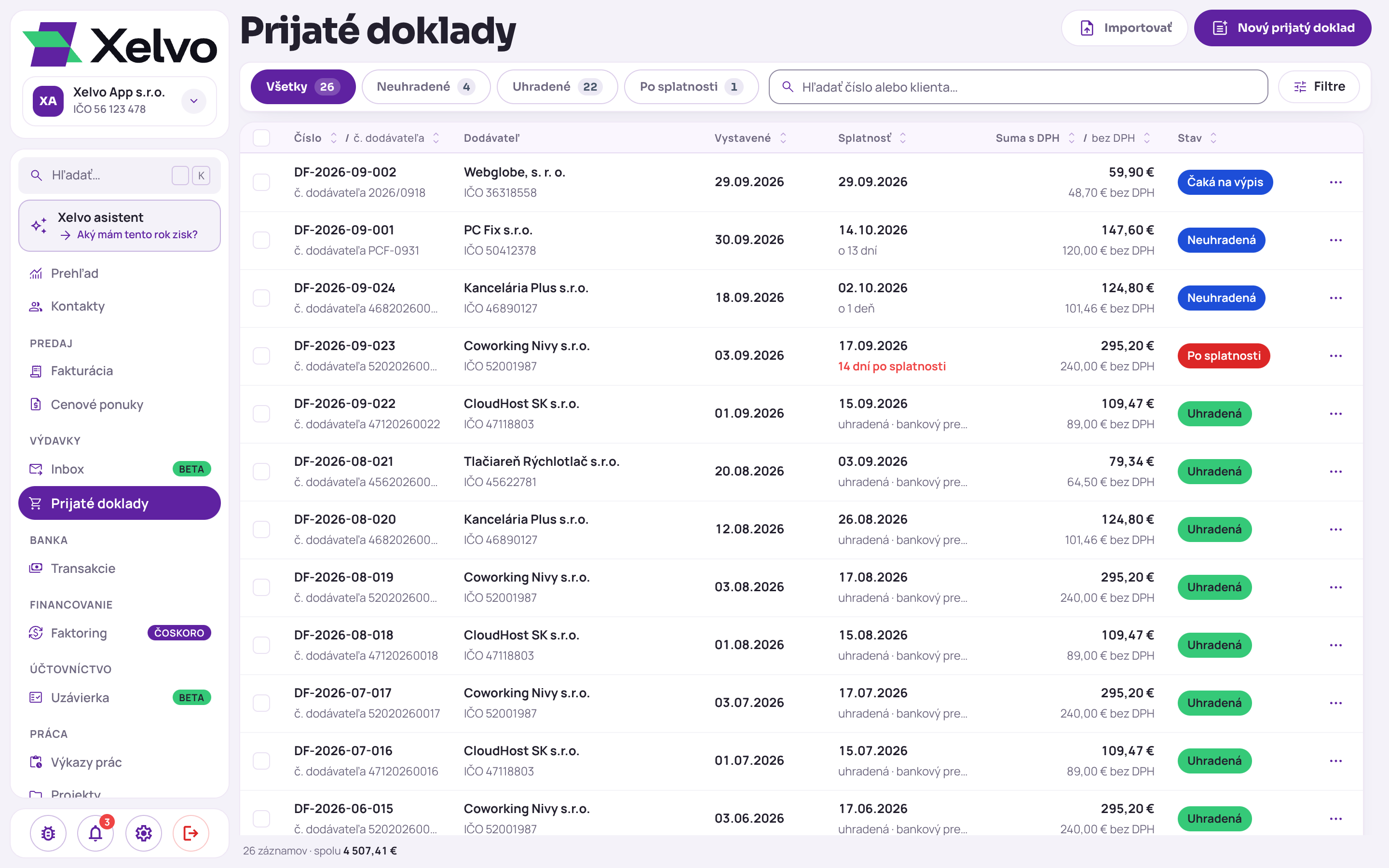Check the row DF-2026-09-001 checkbox

coord(261,240)
